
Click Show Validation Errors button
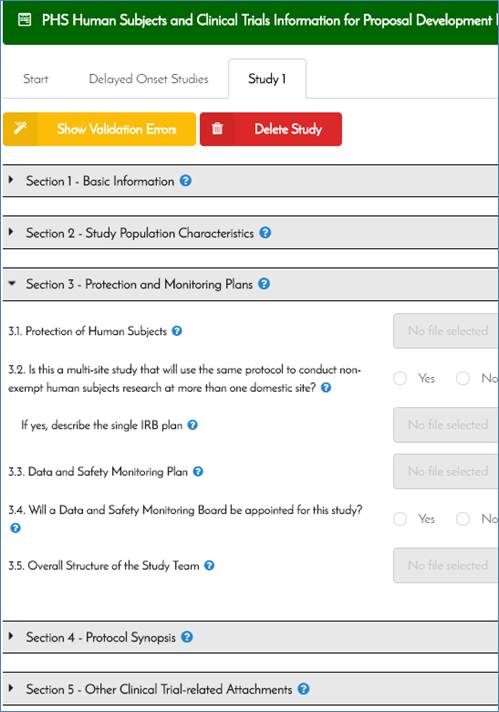99,129
